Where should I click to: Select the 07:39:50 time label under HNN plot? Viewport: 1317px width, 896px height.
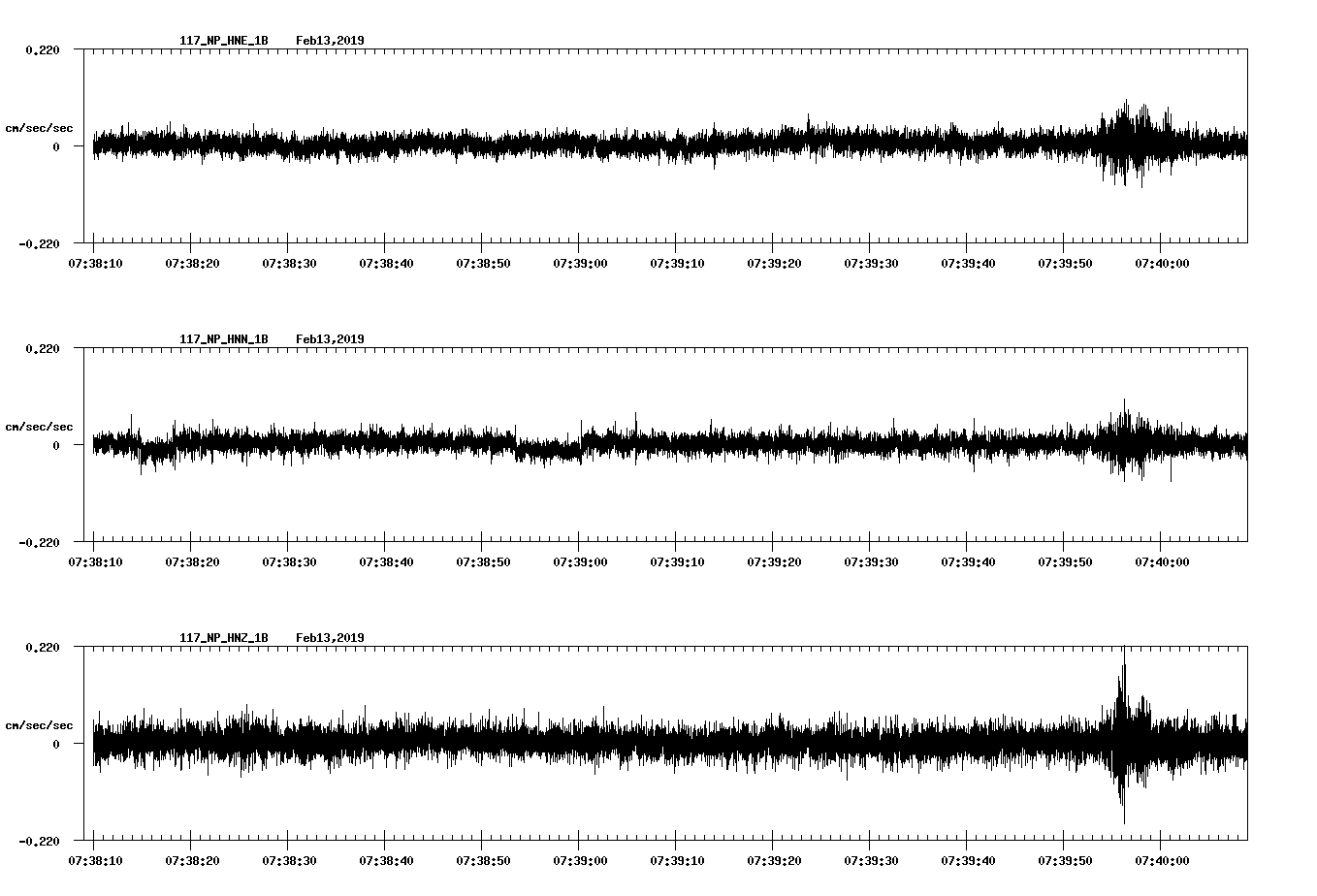coord(1065,561)
